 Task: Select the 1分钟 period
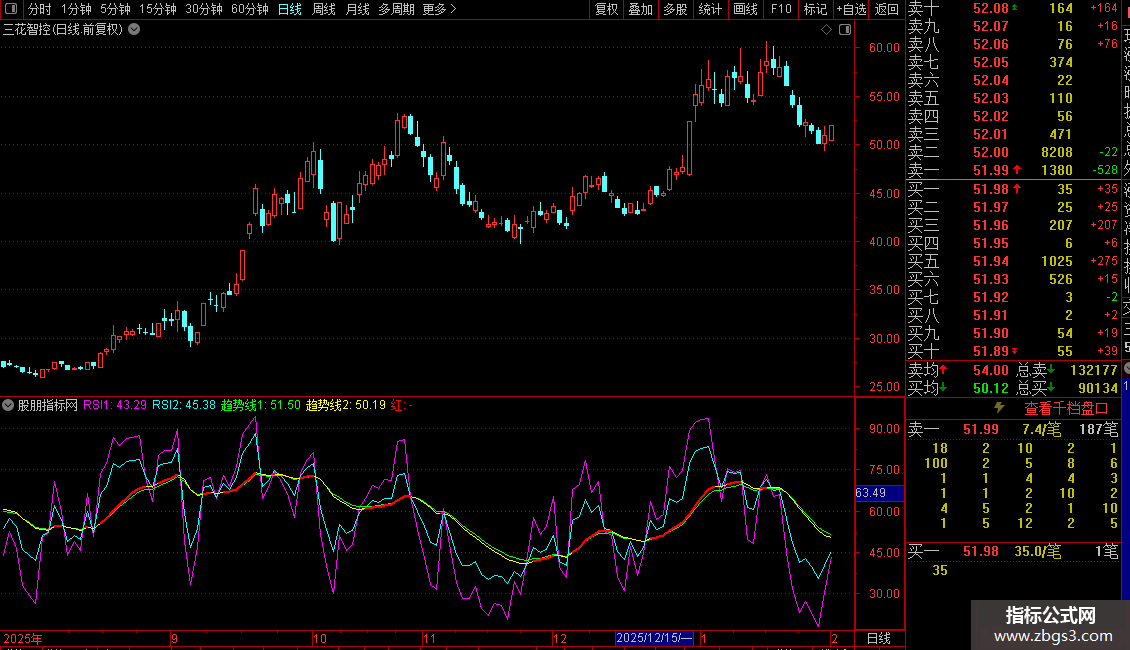pyautogui.click(x=76, y=9)
